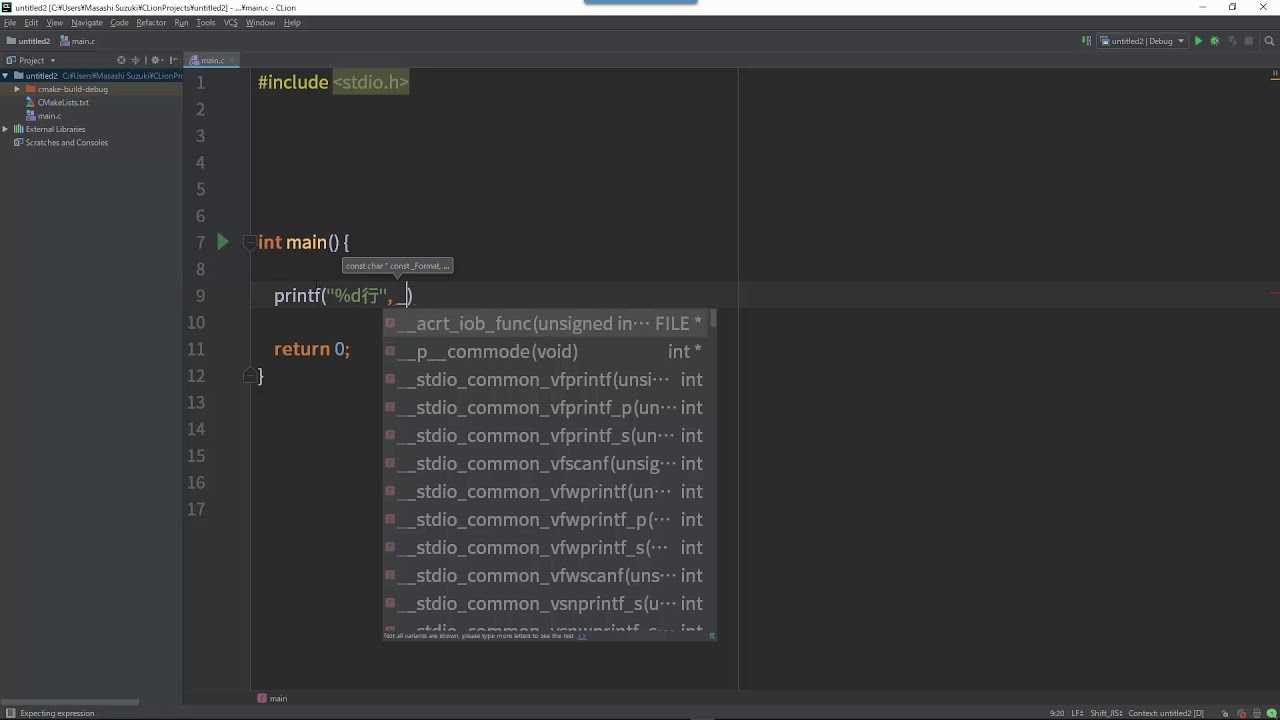
Task: Change the Shift_JIS file encoding
Action: click(1107, 713)
